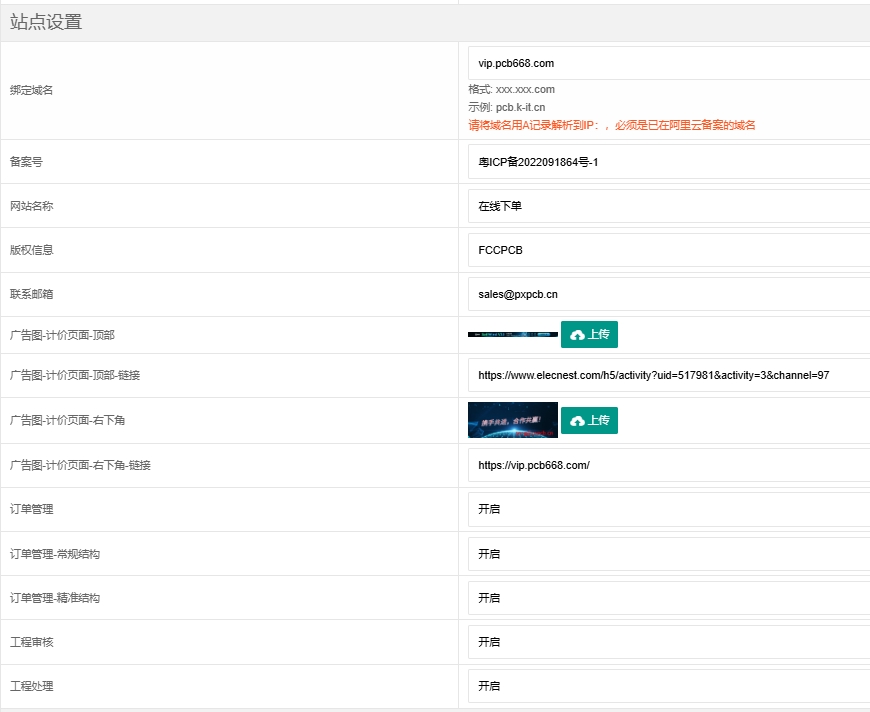Expand the 订单管理-常规结构 dropdown
Screen dimensions: 870x712
coord(668,553)
